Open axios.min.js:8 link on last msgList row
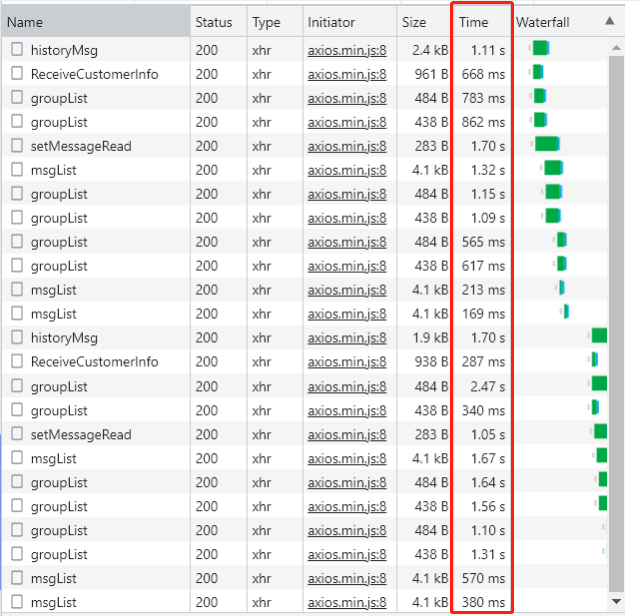 (x=347, y=602)
